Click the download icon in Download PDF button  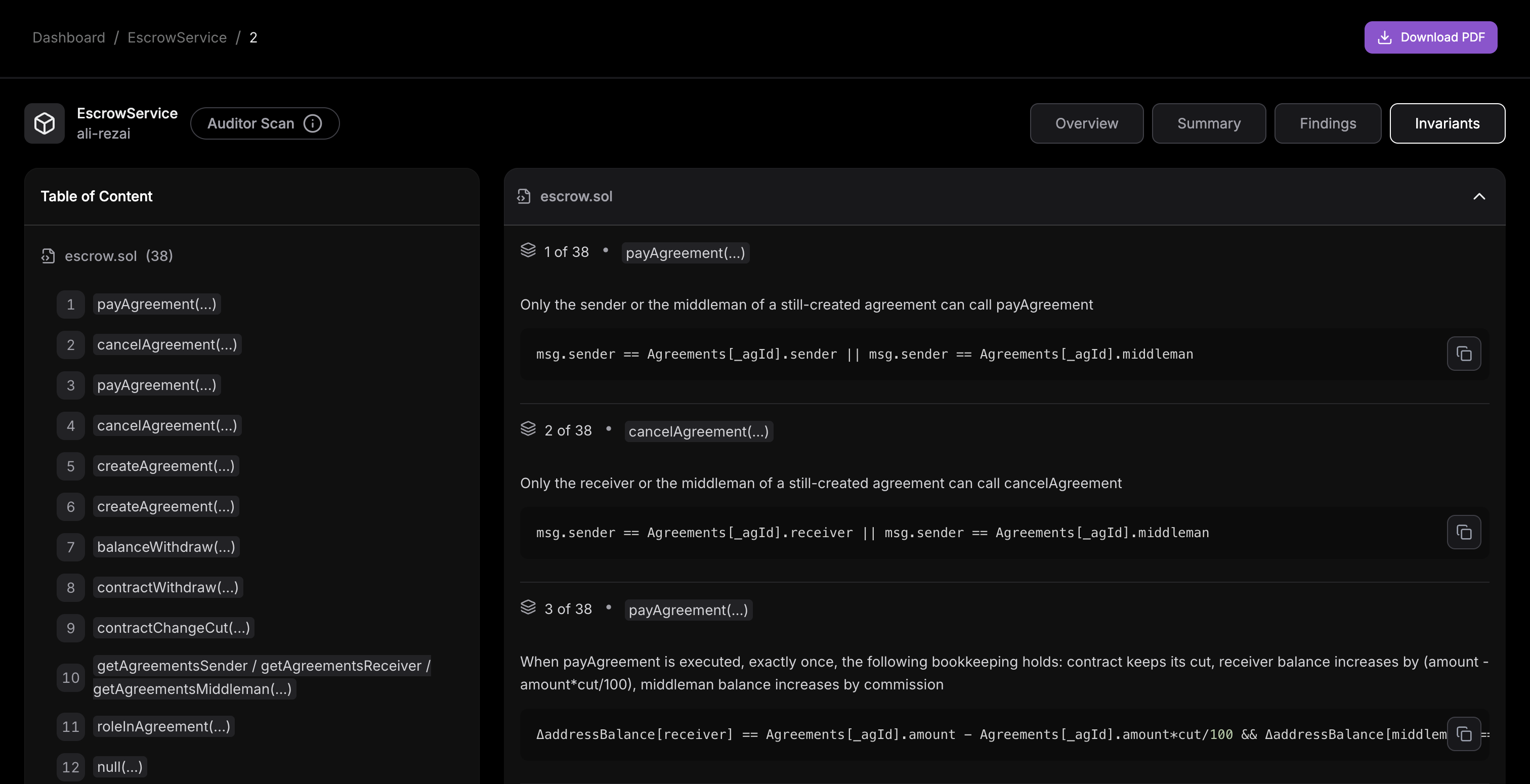[1385, 37]
